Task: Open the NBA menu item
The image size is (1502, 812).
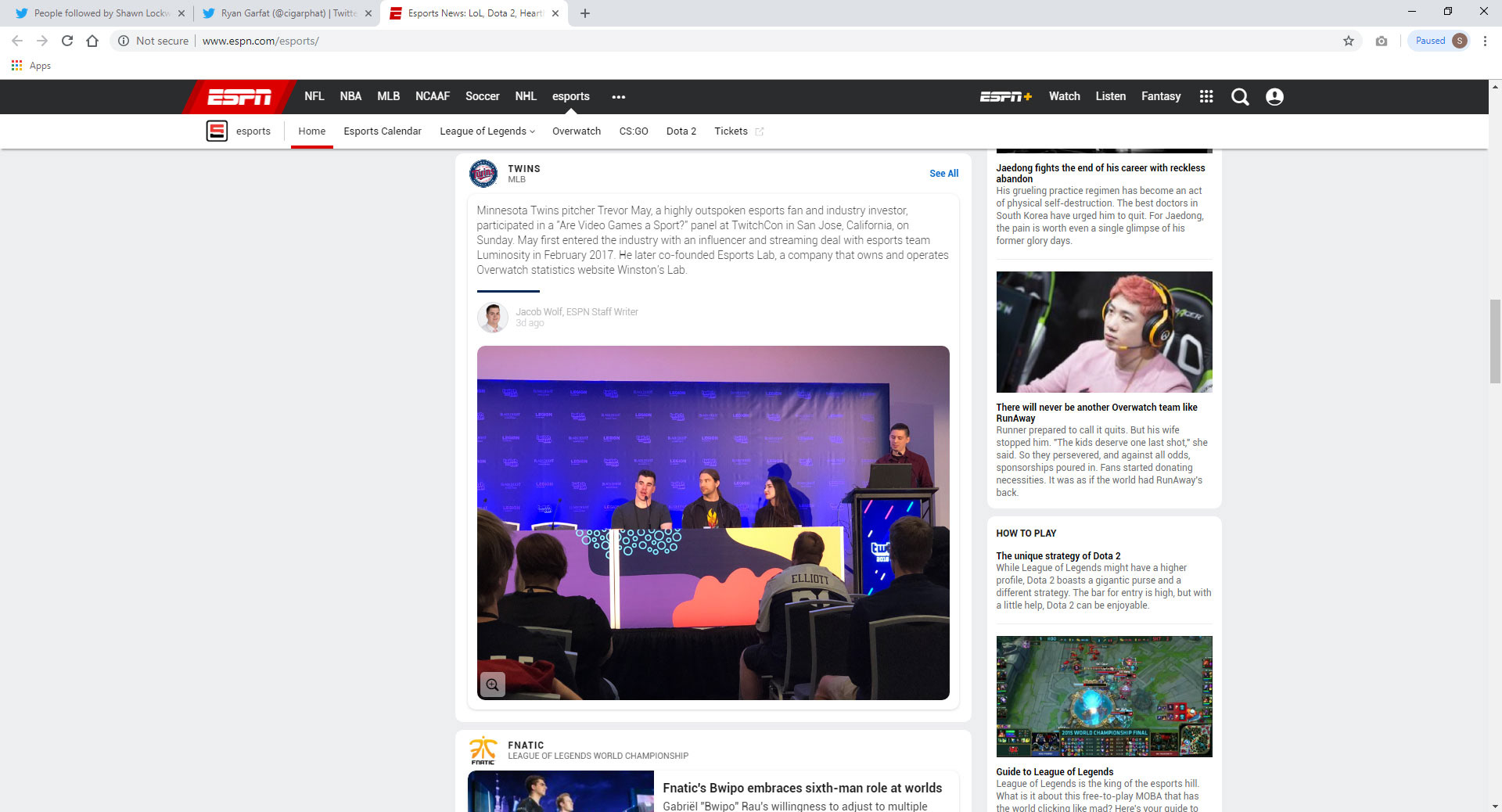Action: pyautogui.click(x=350, y=96)
